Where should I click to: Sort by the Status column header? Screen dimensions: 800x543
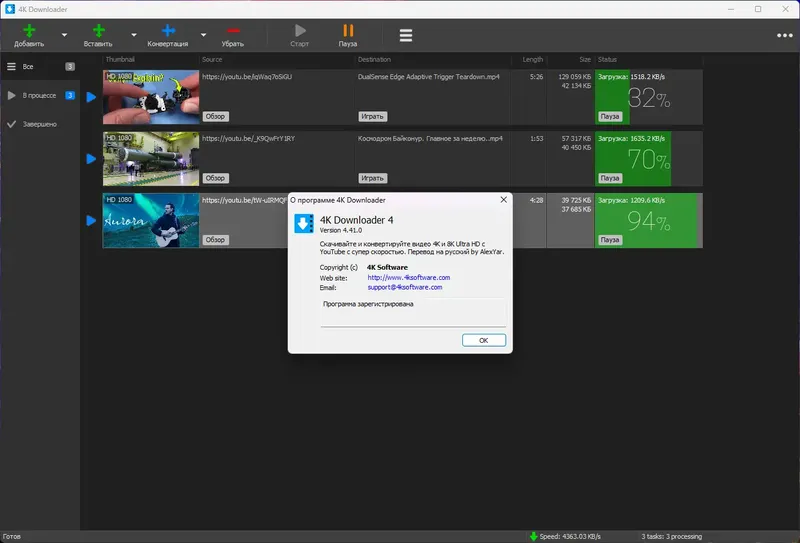click(607, 59)
